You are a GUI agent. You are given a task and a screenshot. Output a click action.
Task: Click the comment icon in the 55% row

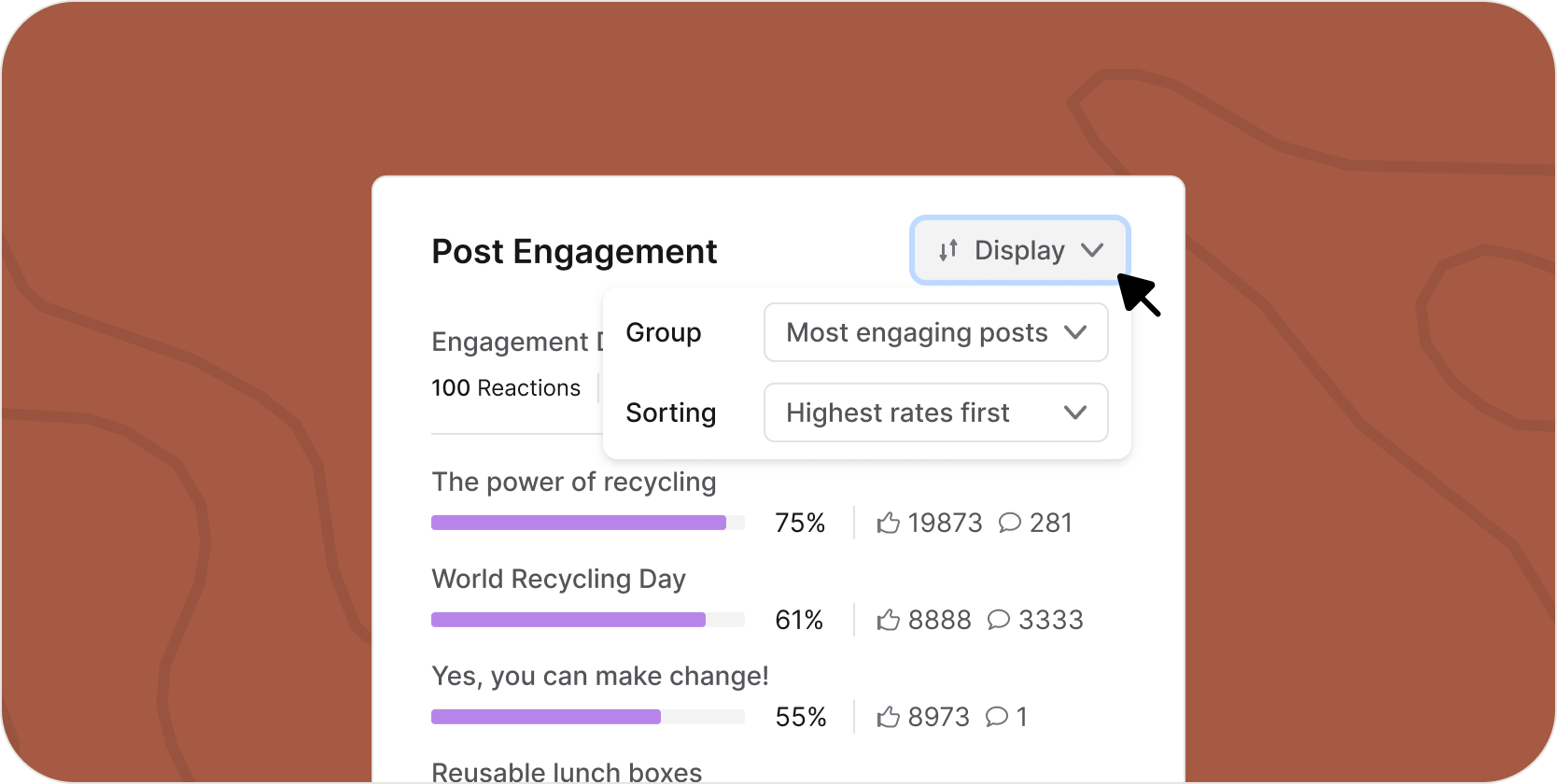point(997,717)
